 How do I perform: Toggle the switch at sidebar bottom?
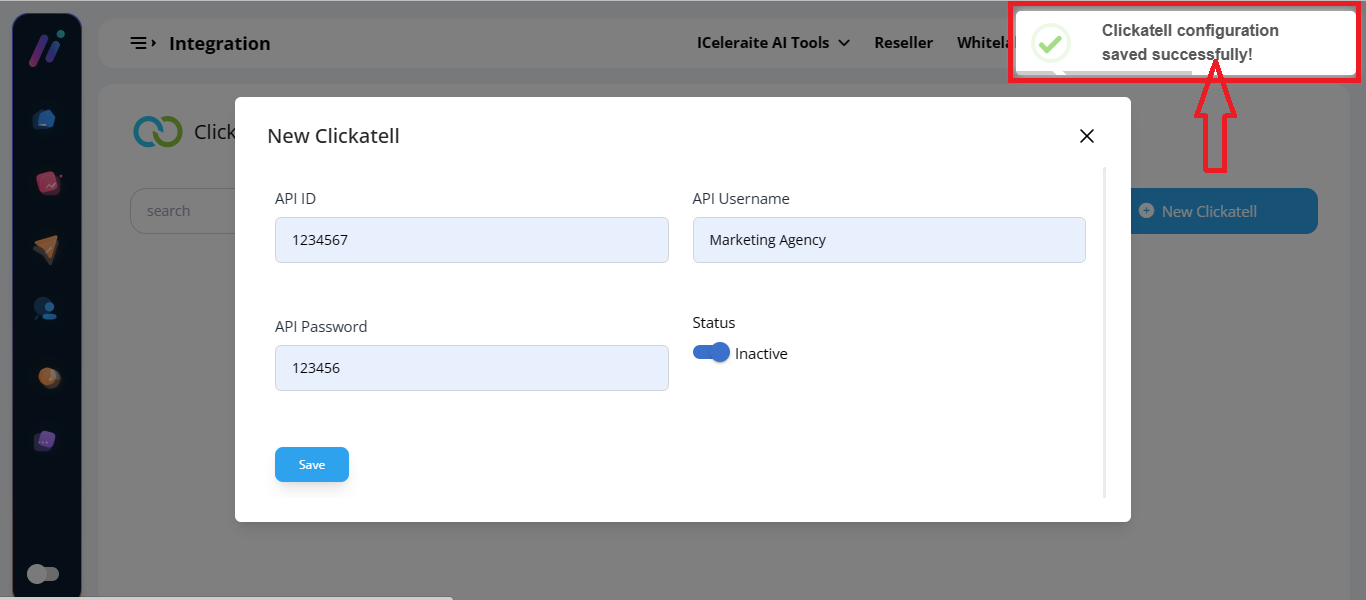click(x=43, y=574)
